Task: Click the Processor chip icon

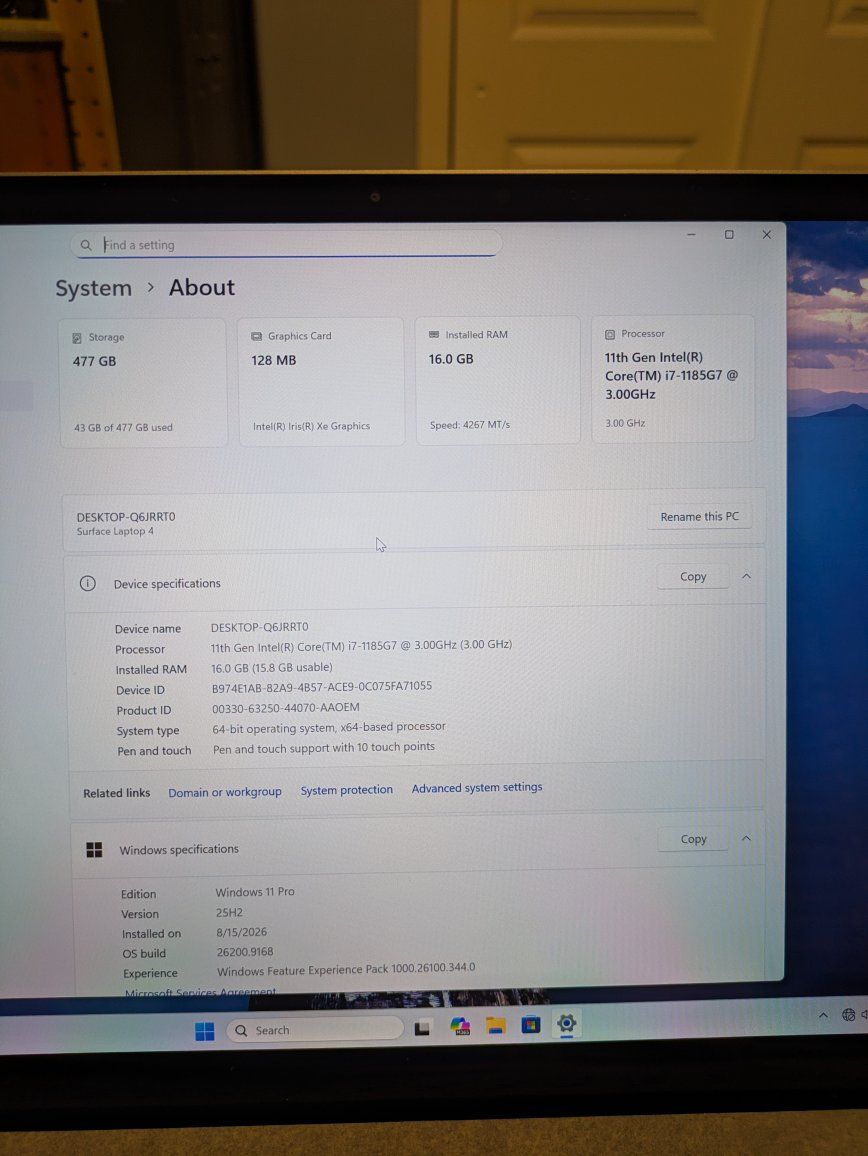Action: 610,334
